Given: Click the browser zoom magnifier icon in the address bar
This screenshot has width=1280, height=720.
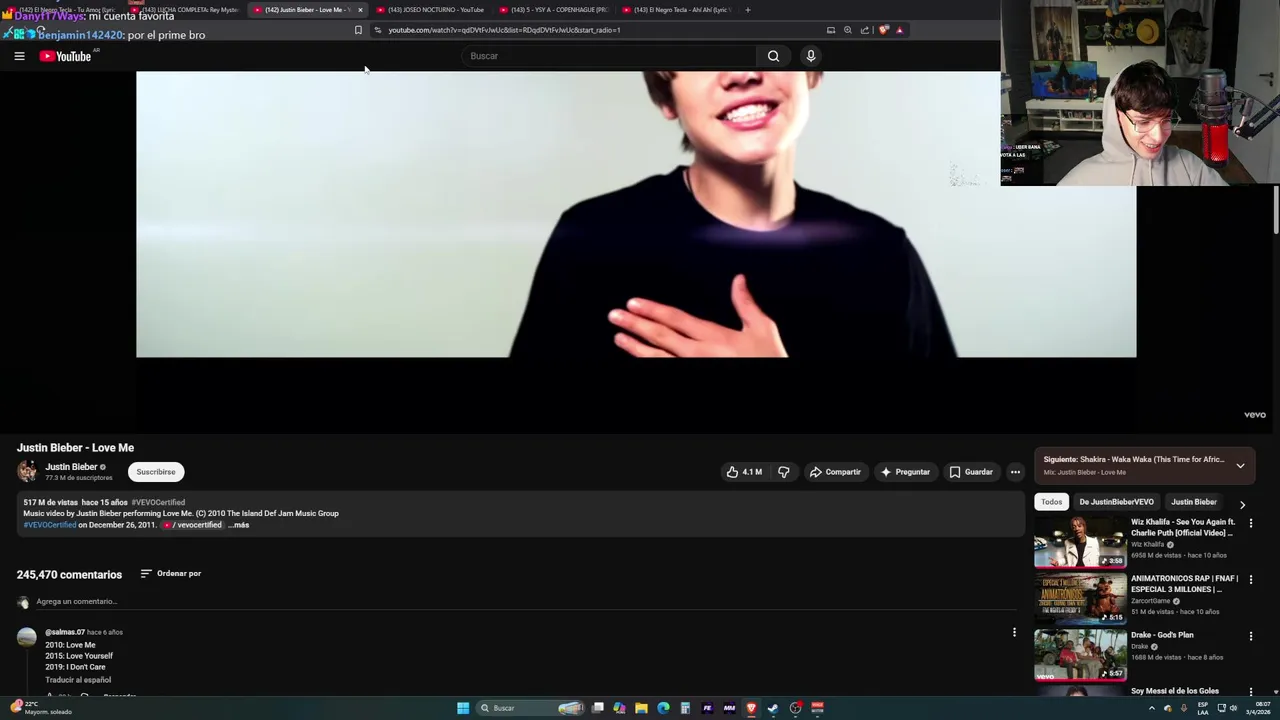Looking at the screenshot, I should point(848,30).
